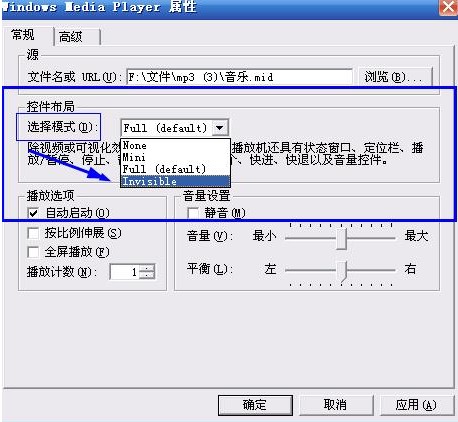This screenshot has width=458, height=422.
Task: Click the 音量 volume slider thumb
Action: pyautogui.click(x=341, y=239)
